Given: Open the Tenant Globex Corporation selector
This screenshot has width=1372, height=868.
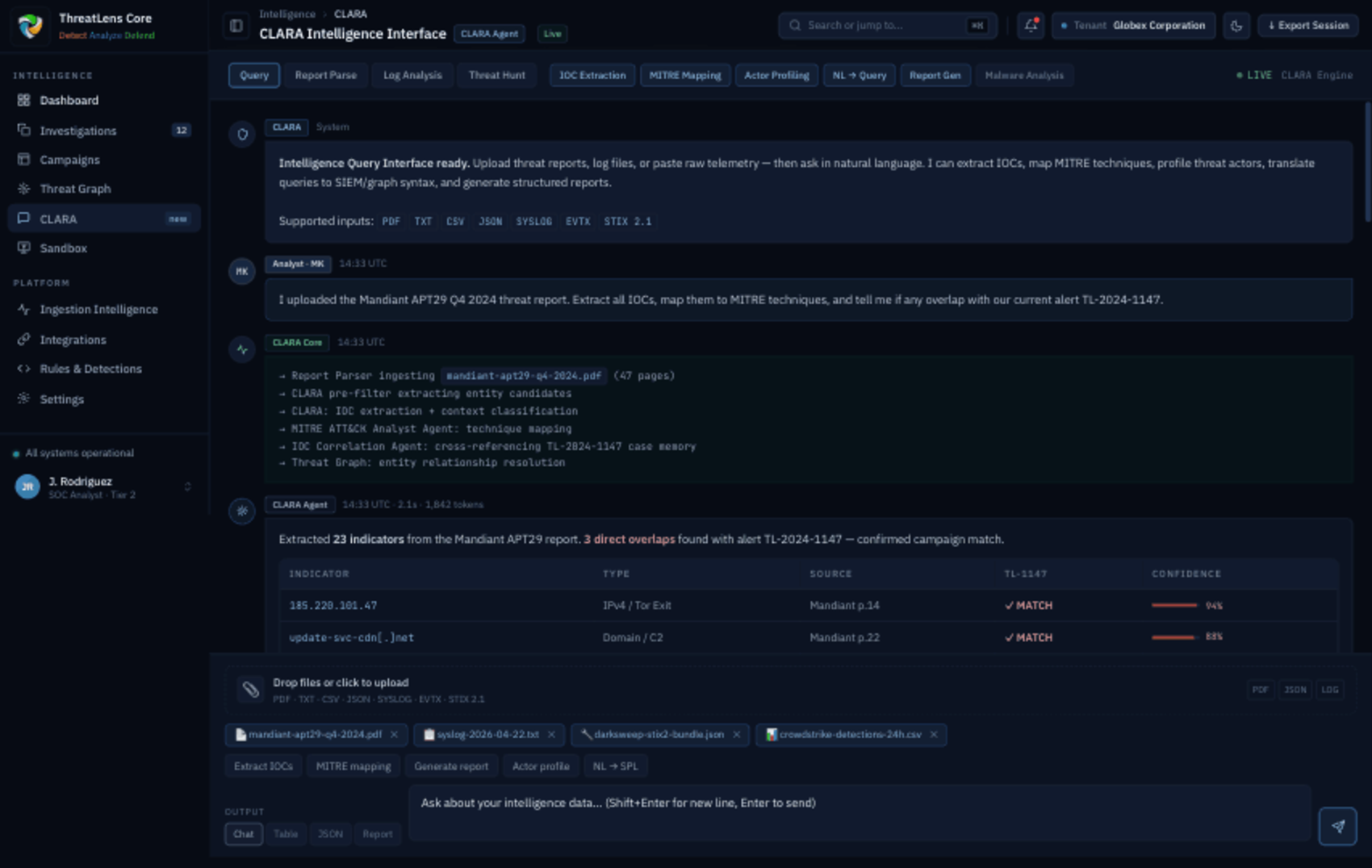Looking at the screenshot, I should [x=1133, y=26].
